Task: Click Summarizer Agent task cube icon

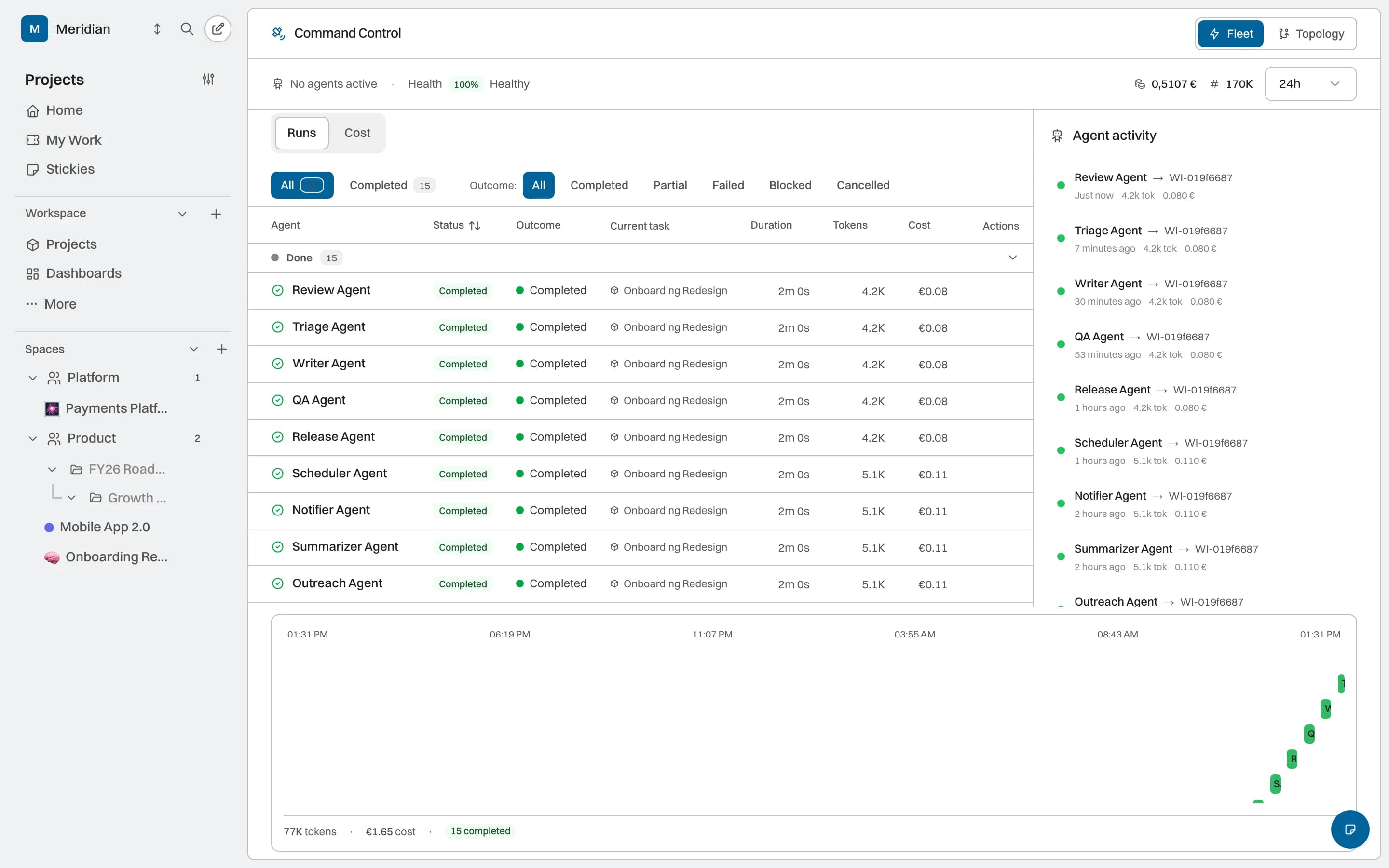Action: (x=614, y=546)
